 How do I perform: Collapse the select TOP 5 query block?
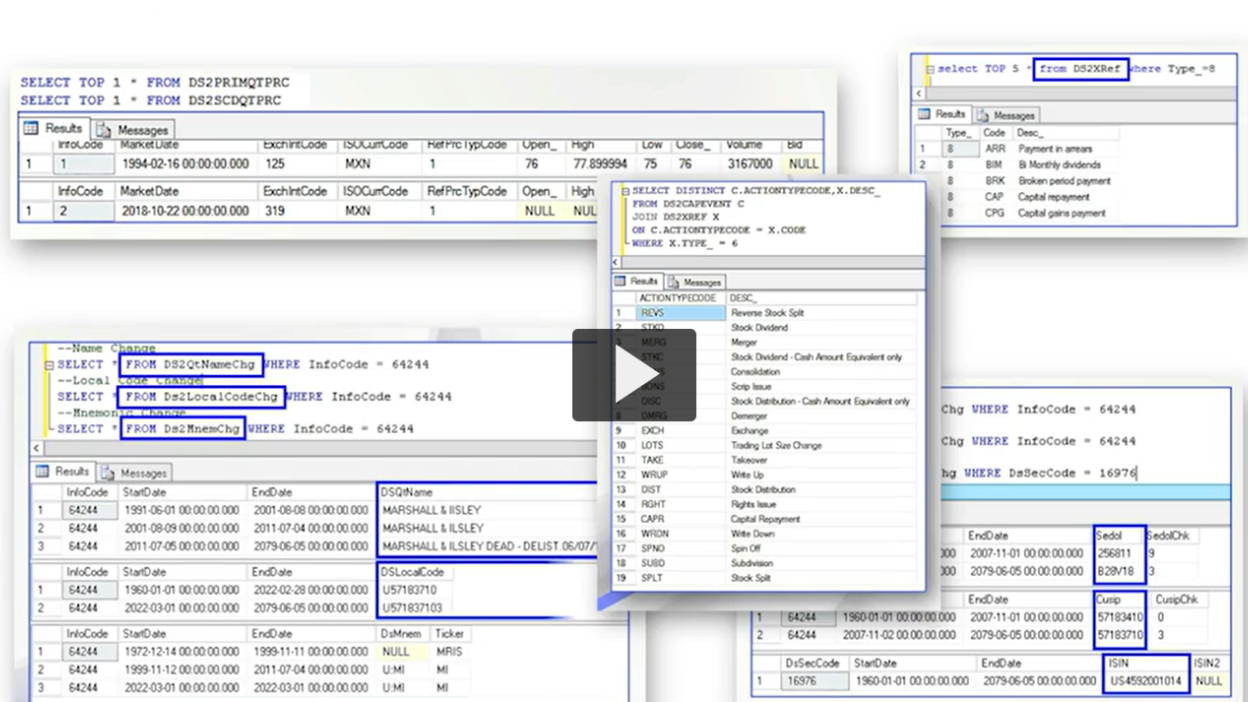[930, 70]
